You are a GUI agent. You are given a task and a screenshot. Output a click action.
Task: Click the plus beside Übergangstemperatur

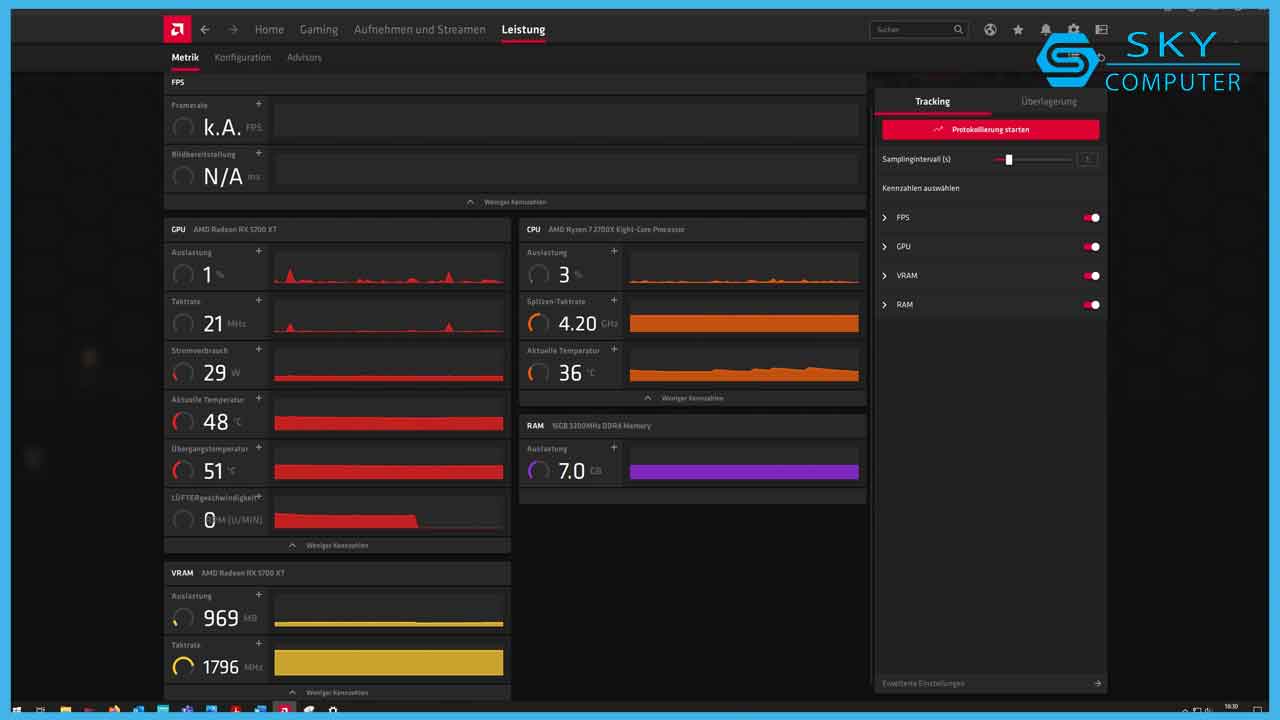[259, 447]
